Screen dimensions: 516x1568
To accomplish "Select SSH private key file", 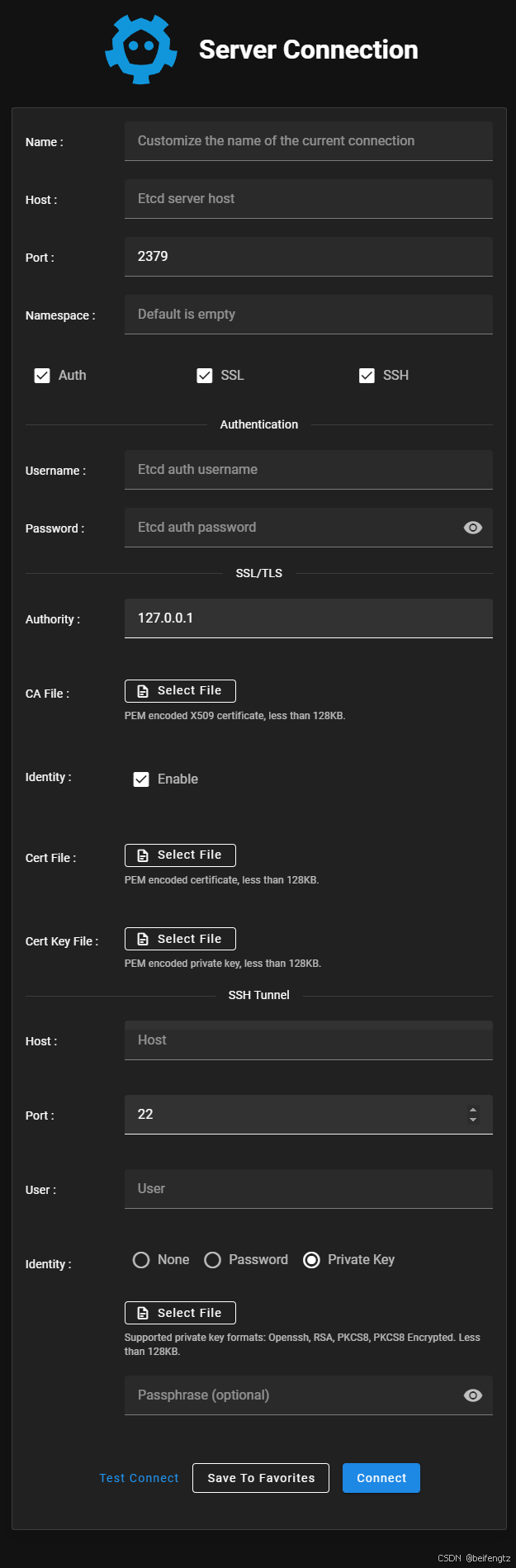I will click(x=180, y=1313).
